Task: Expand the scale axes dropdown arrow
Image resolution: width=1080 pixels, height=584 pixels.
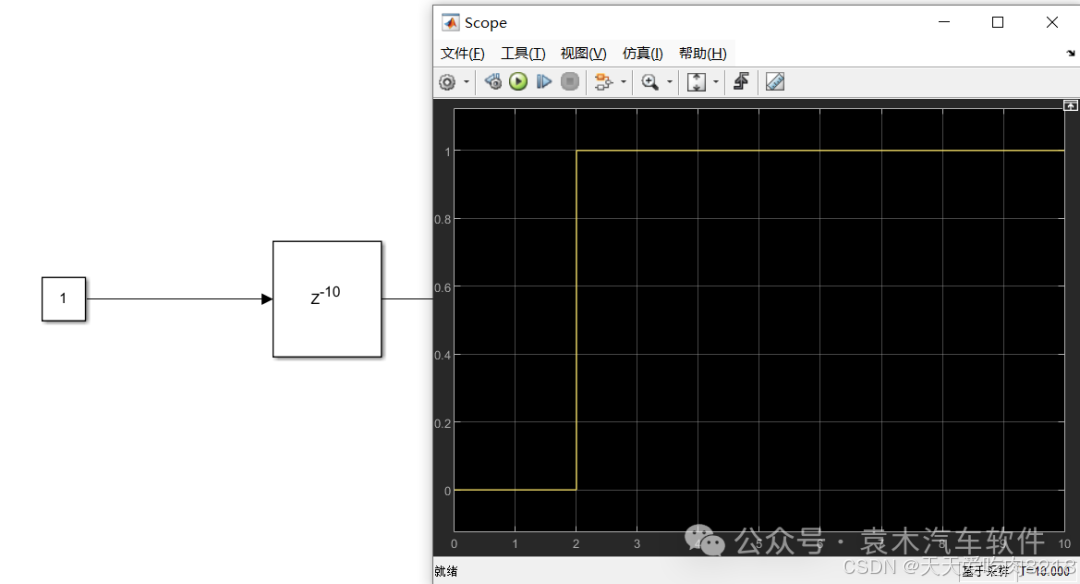Action: tap(716, 82)
